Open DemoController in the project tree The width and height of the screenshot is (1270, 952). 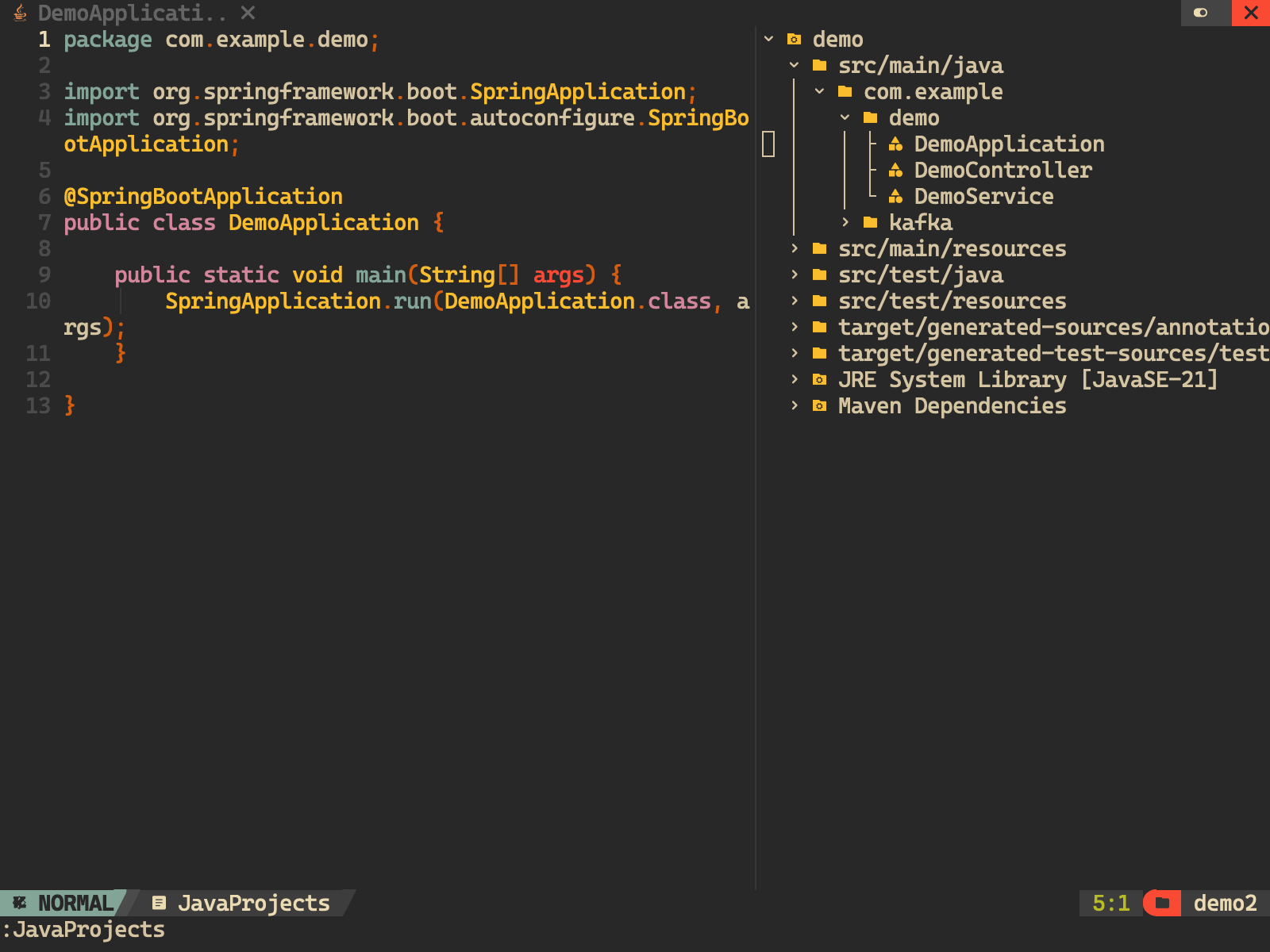click(1003, 170)
